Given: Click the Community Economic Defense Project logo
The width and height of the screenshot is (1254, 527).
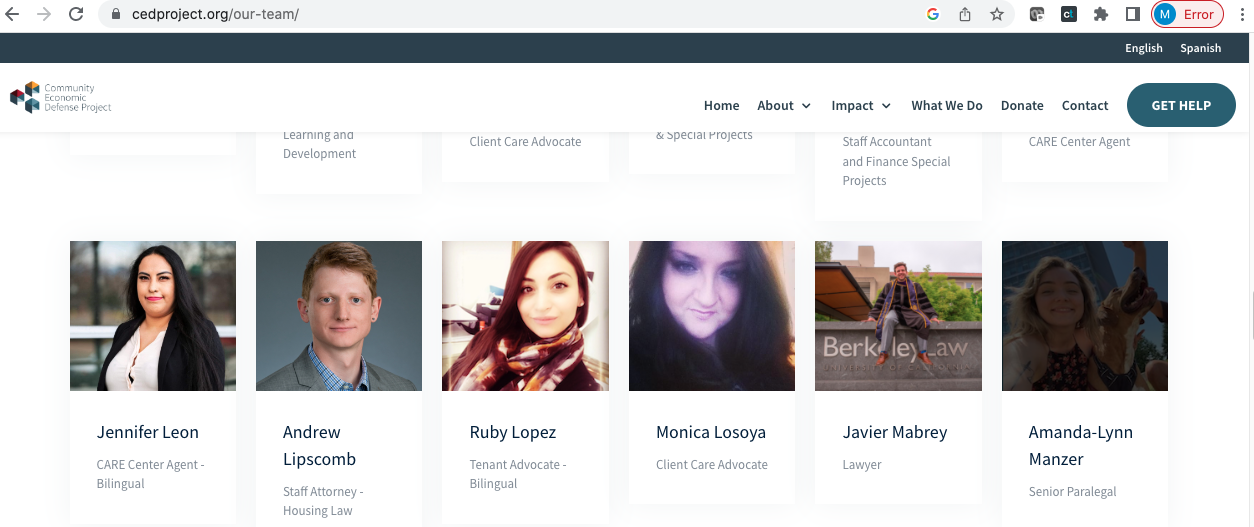Looking at the screenshot, I should click(x=61, y=98).
